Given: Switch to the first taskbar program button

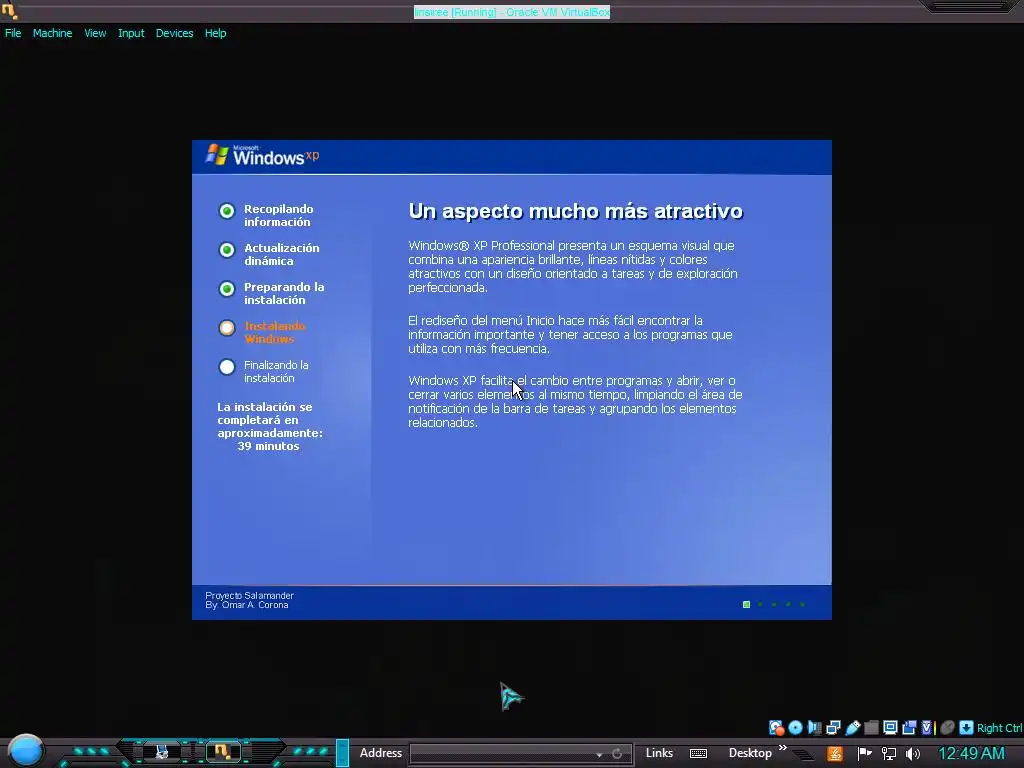Looking at the screenshot, I should [161, 752].
